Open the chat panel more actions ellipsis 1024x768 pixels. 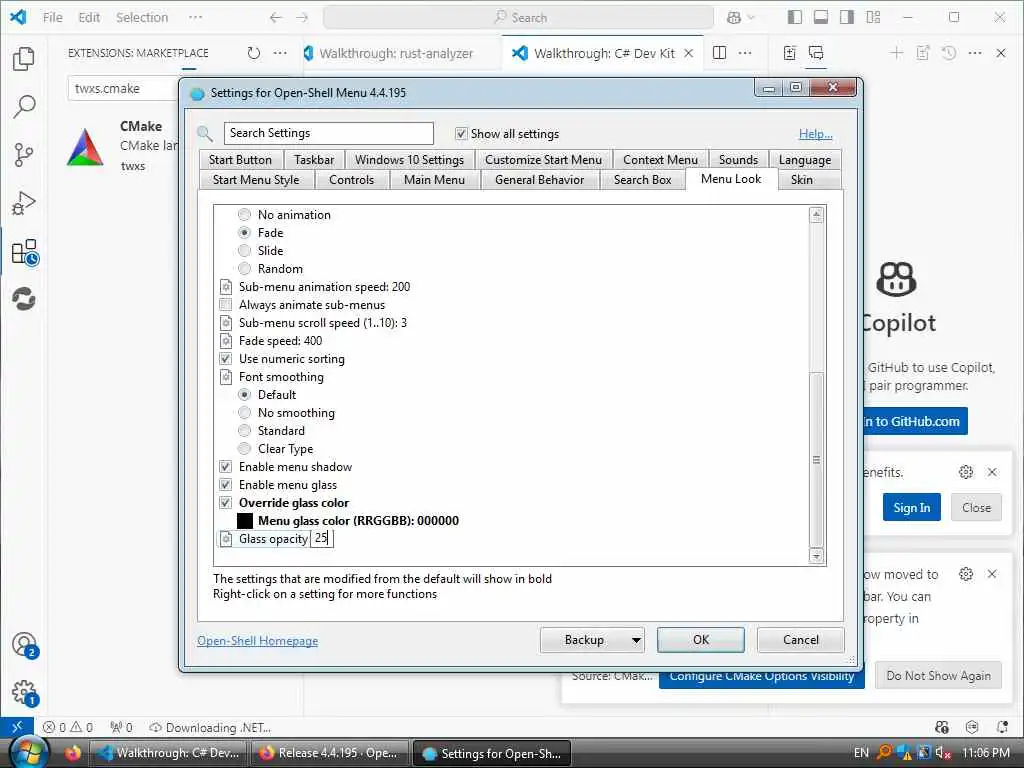[x=975, y=53]
